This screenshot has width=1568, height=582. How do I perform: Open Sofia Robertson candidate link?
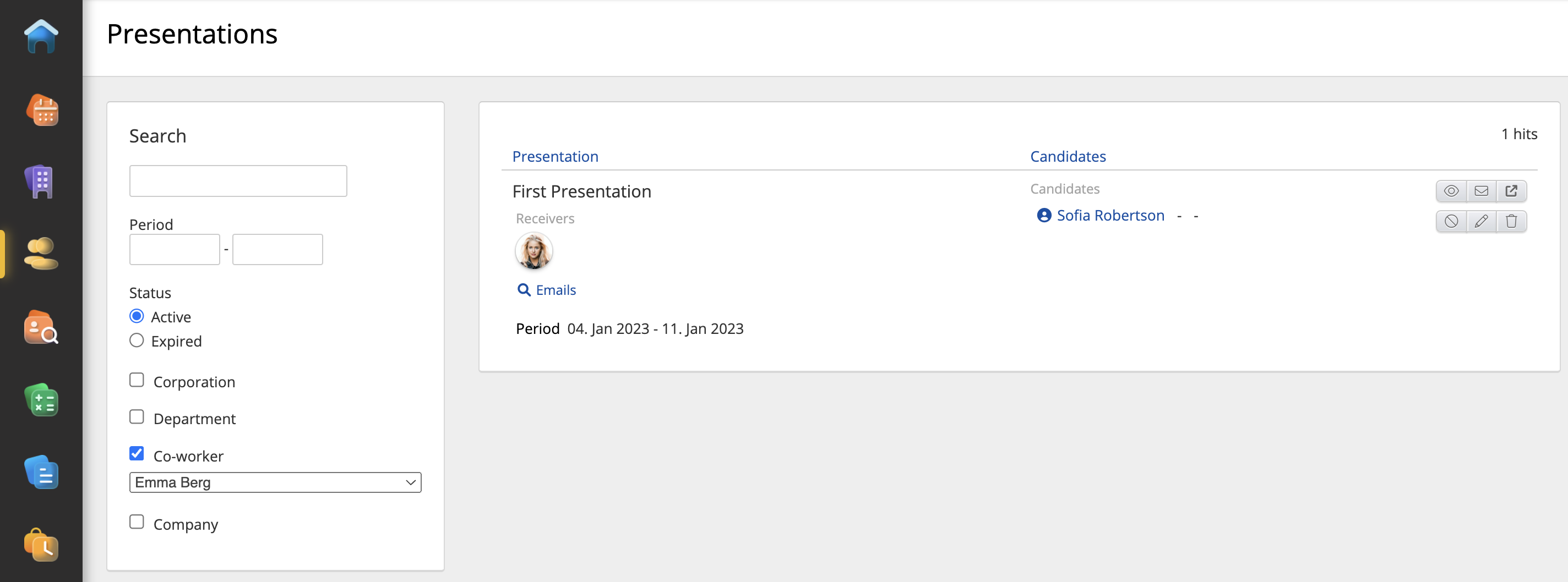[x=1109, y=215]
